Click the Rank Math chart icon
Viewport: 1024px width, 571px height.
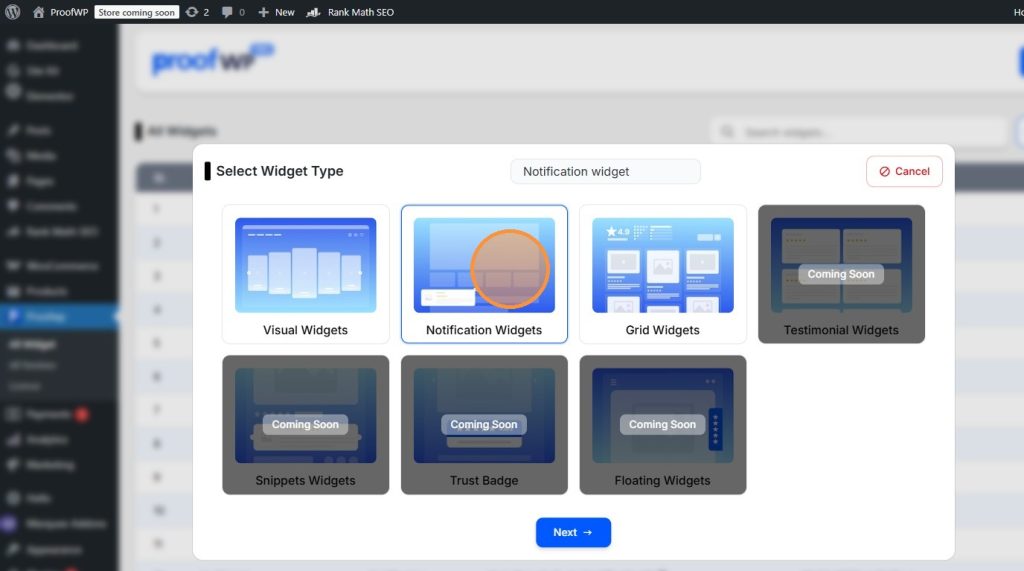[313, 12]
